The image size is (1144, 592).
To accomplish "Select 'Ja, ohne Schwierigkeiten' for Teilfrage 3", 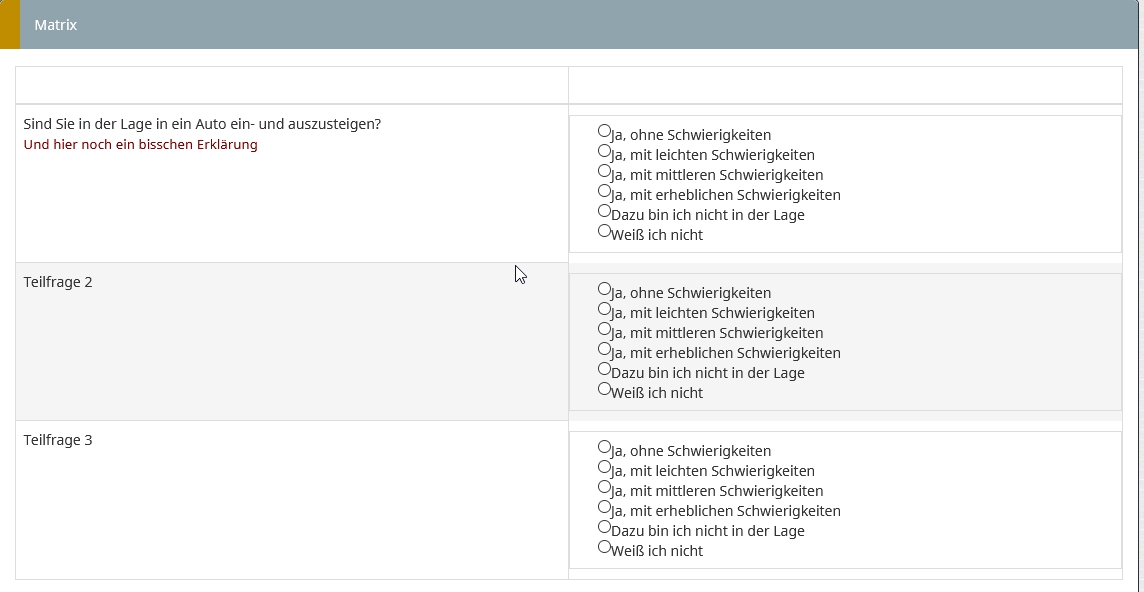I will pyautogui.click(x=604, y=447).
